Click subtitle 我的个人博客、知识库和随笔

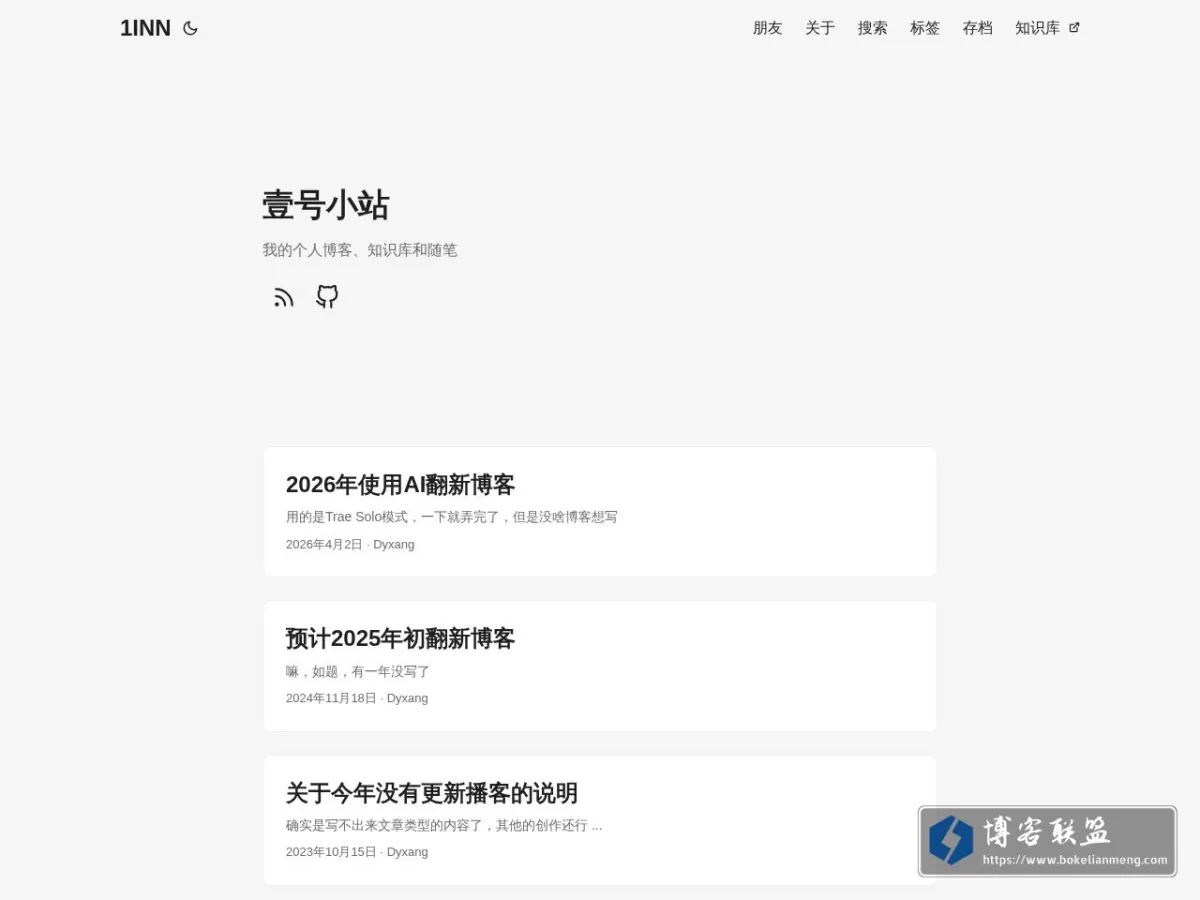pyautogui.click(x=360, y=250)
